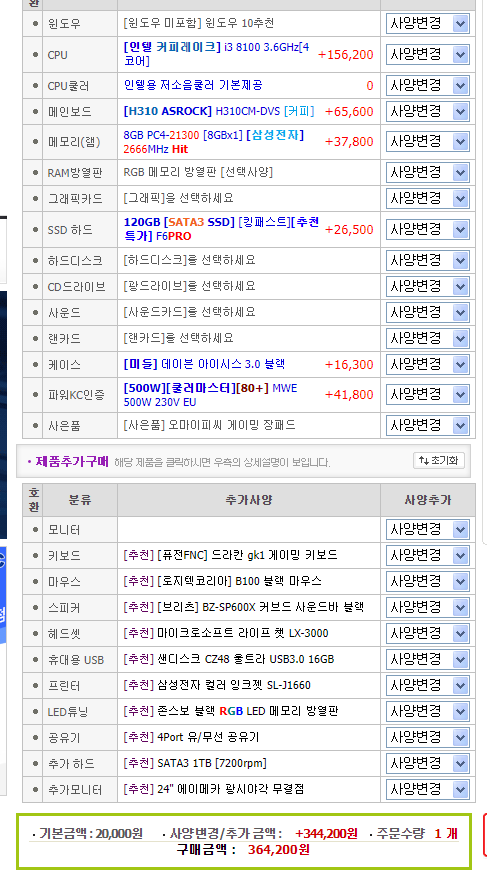Click the dropdown arrow on 추가모니터 row
487x881 pixels.
(x=461, y=789)
